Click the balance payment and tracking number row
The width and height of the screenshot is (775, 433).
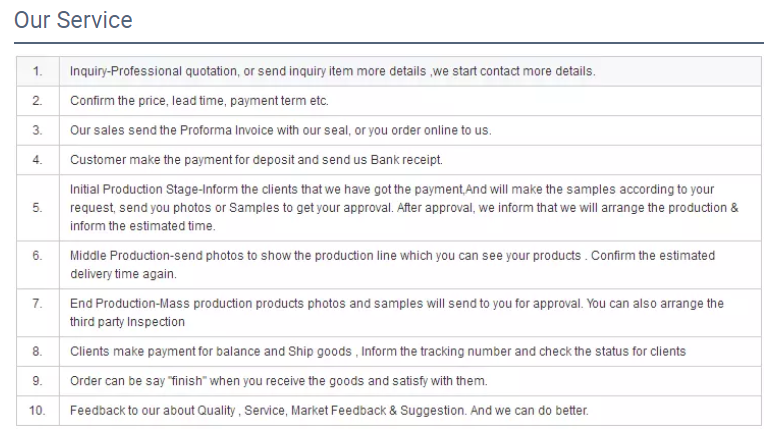point(378,351)
